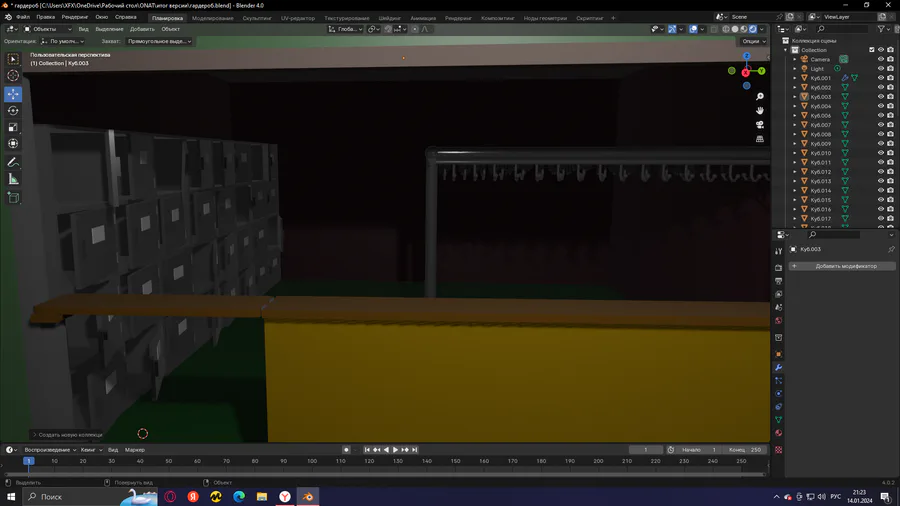Select the Rotate tool in the toolbar

click(13, 111)
